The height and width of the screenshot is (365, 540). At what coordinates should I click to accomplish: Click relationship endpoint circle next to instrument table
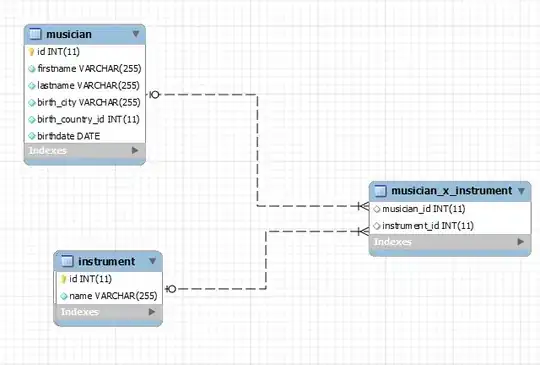click(172, 289)
